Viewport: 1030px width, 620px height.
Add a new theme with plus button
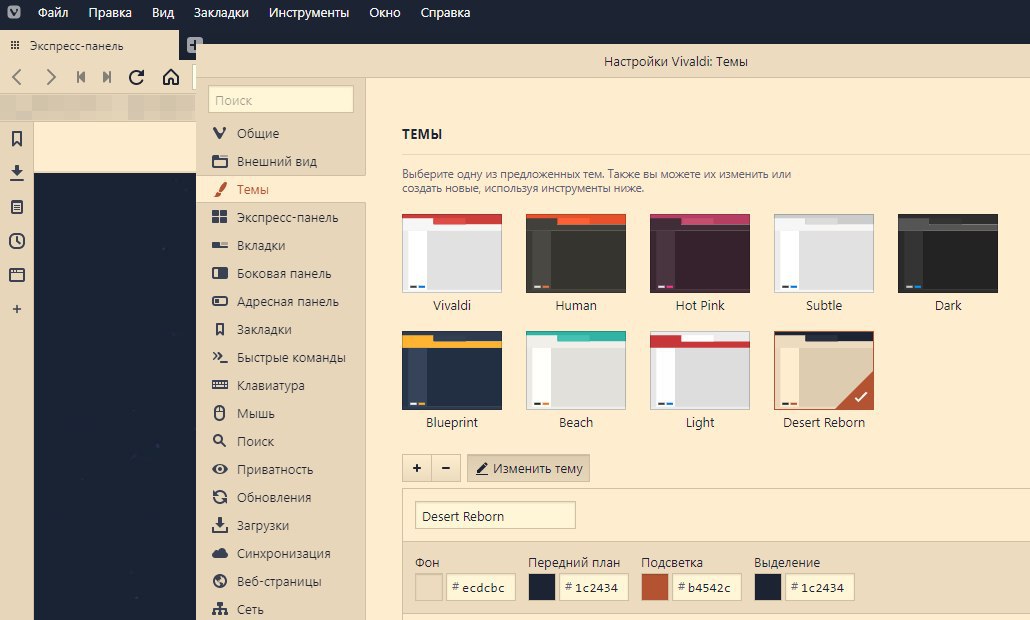tap(416, 468)
